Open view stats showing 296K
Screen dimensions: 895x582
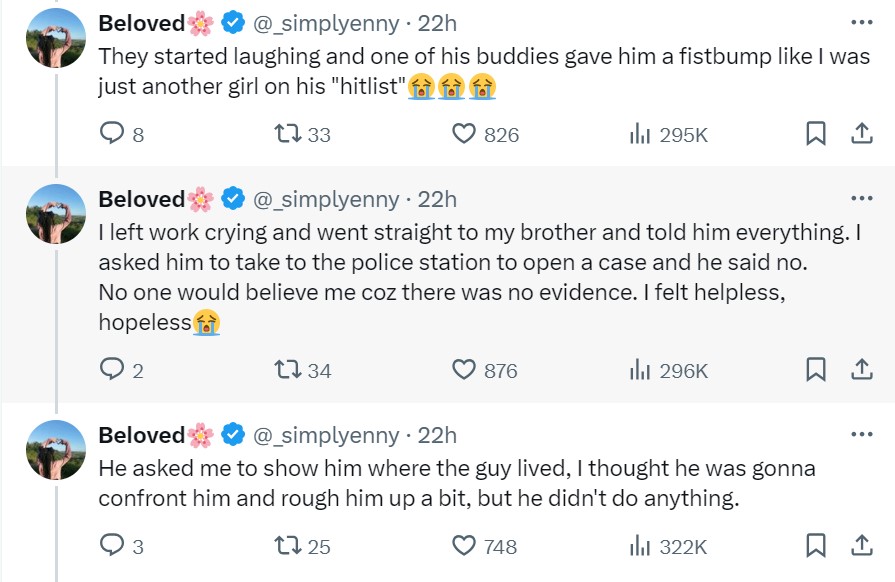coord(640,370)
